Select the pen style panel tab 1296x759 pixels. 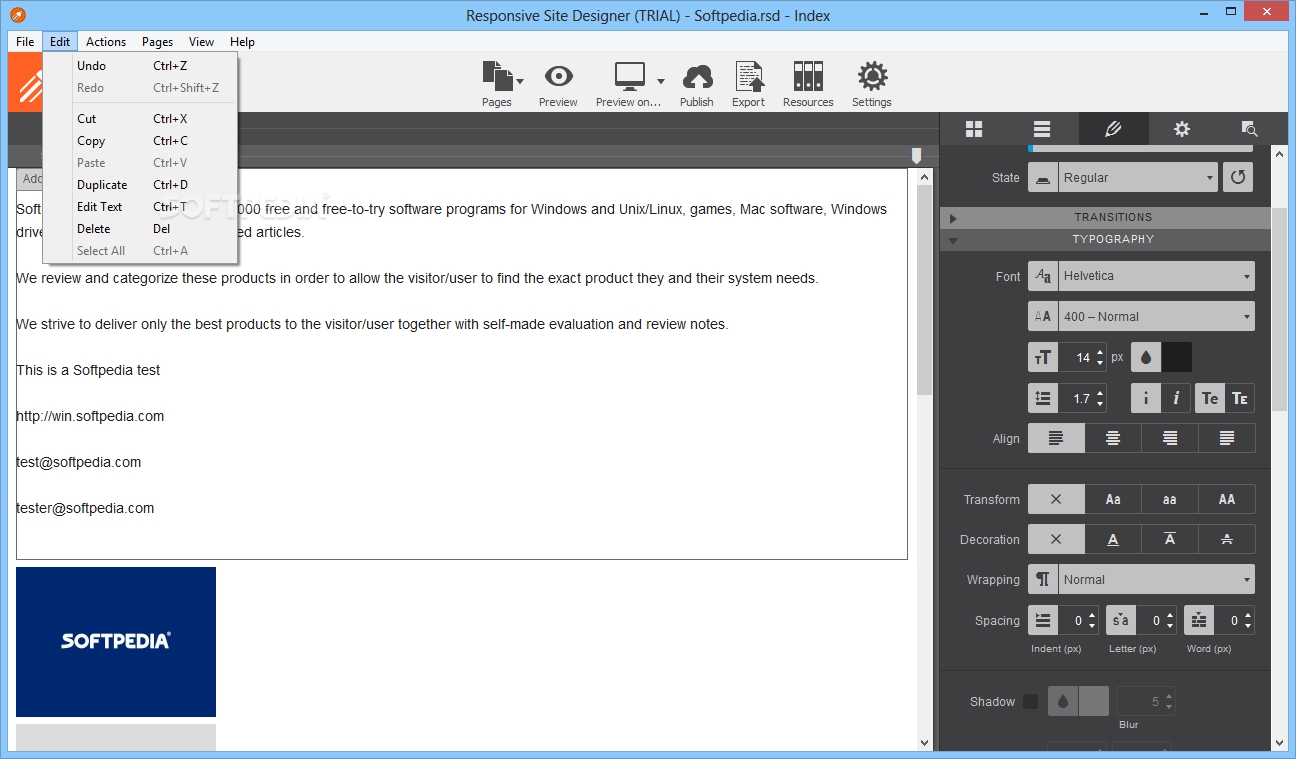point(1113,129)
